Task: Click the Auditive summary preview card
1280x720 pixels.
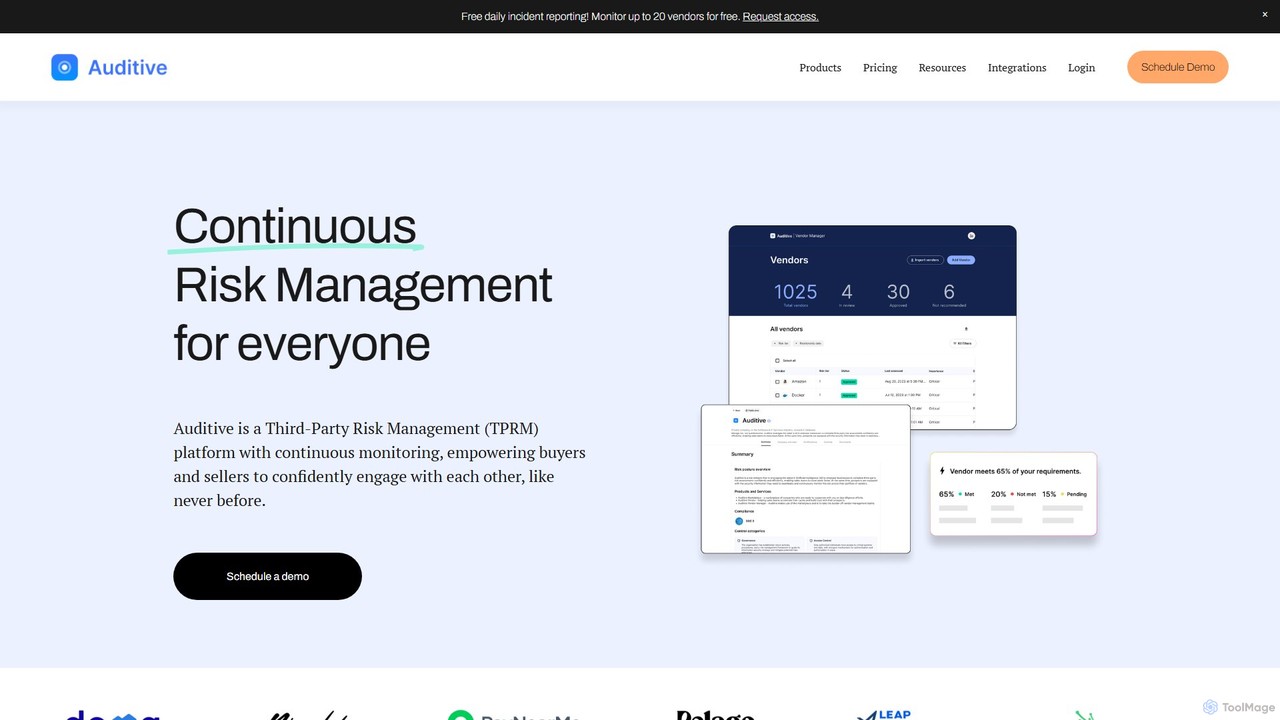Action: click(806, 479)
